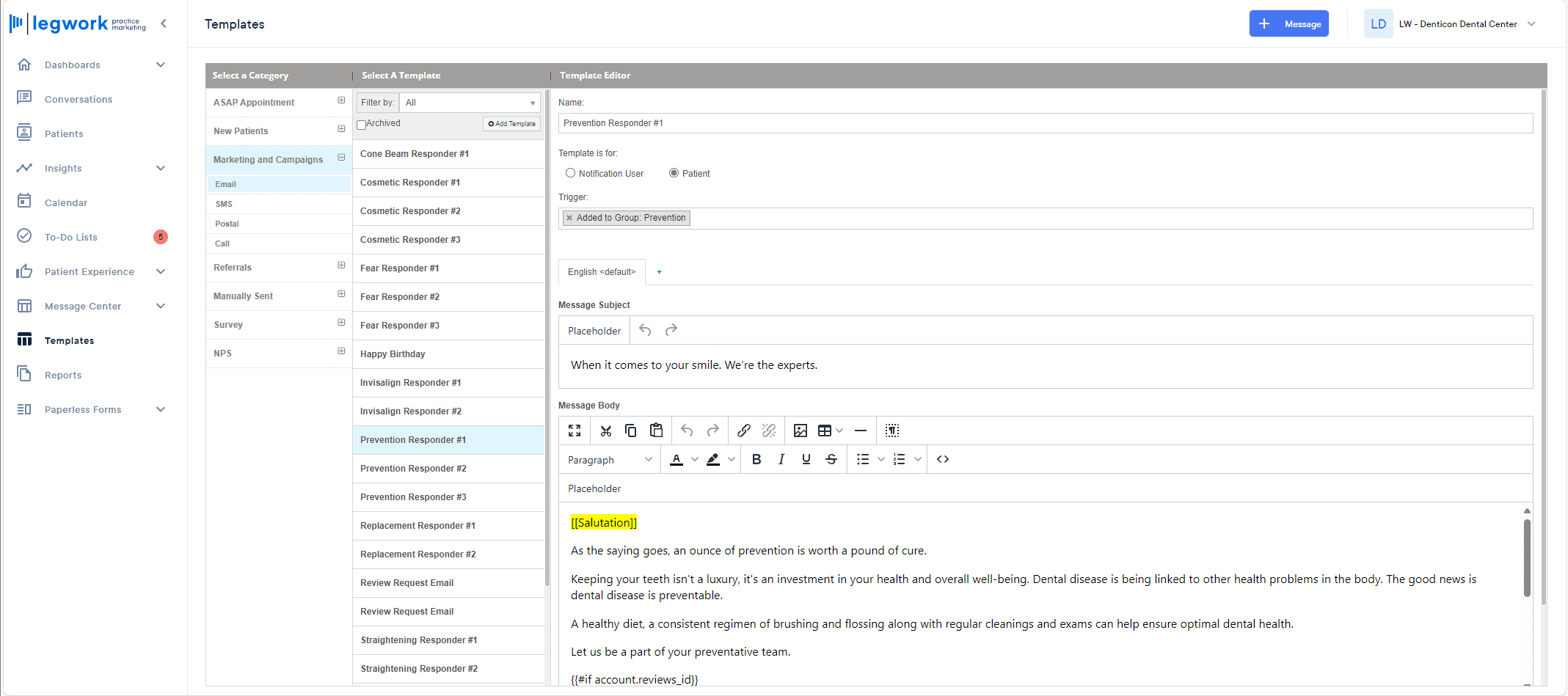Image resolution: width=1568 pixels, height=696 pixels.
Task: Toggle bold formatting in message body
Action: click(756, 459)
